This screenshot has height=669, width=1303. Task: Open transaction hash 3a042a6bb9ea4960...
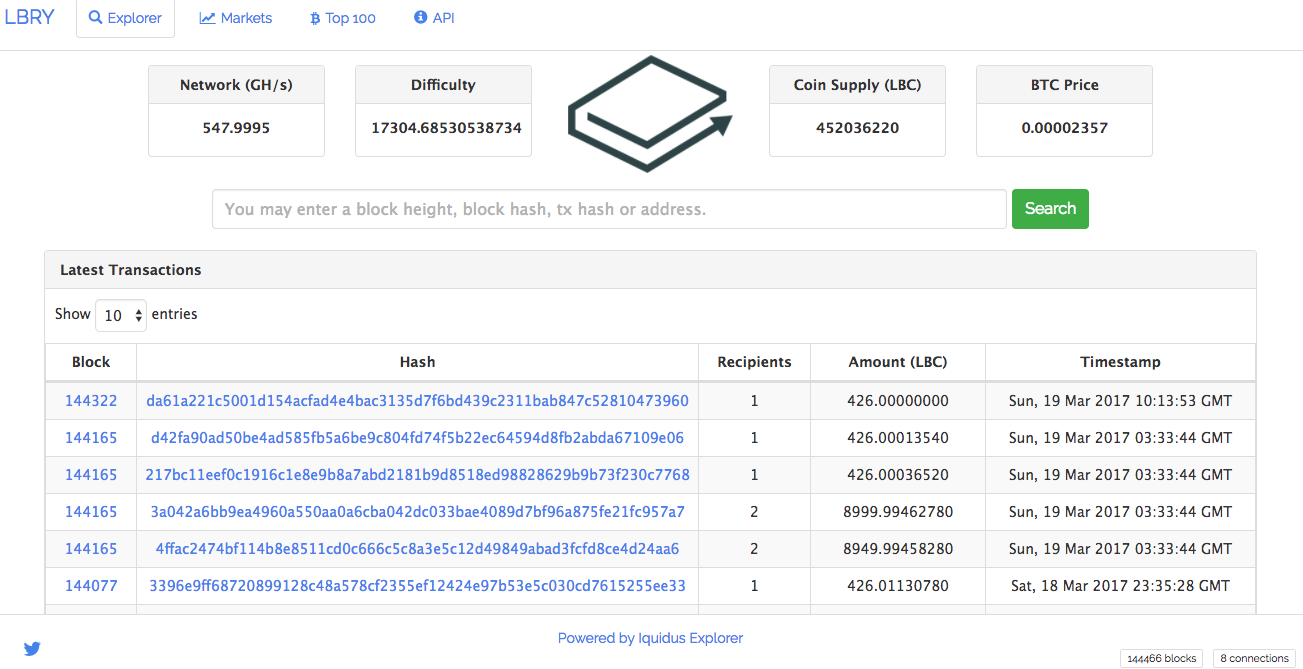417,512
